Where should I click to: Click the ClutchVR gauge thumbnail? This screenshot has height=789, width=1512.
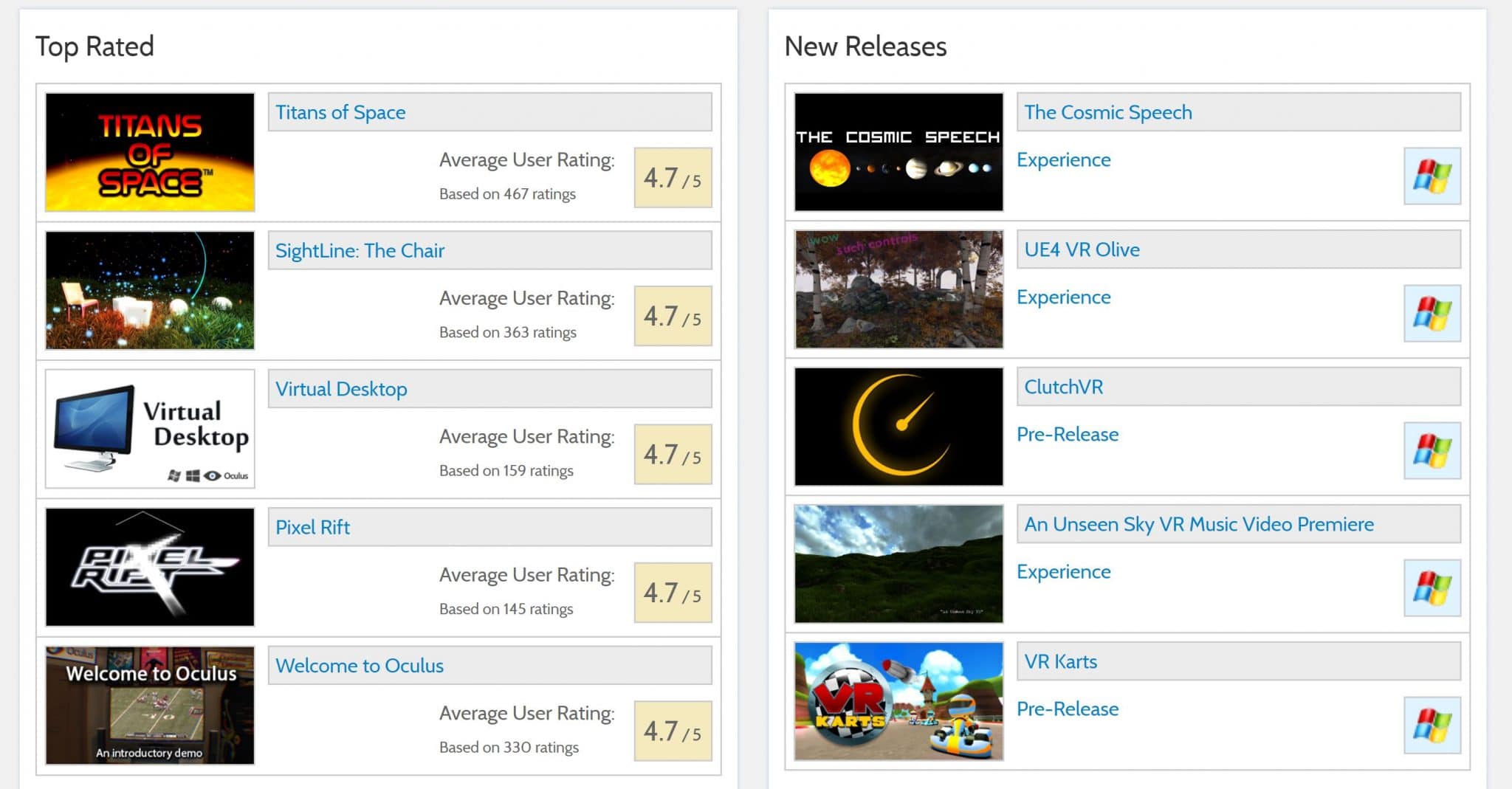(898, 427)
